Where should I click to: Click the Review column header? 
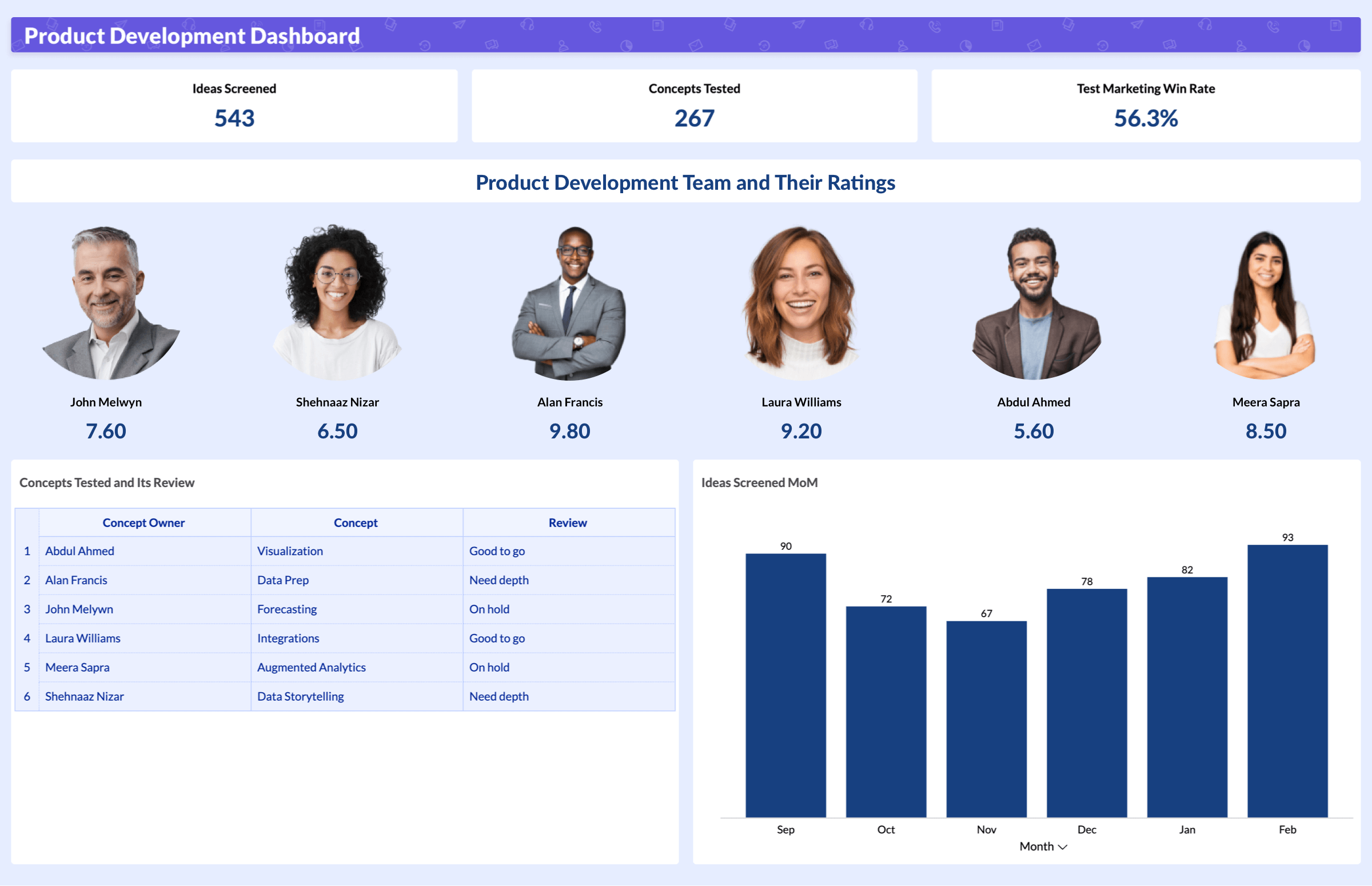[x=567, y=522]
